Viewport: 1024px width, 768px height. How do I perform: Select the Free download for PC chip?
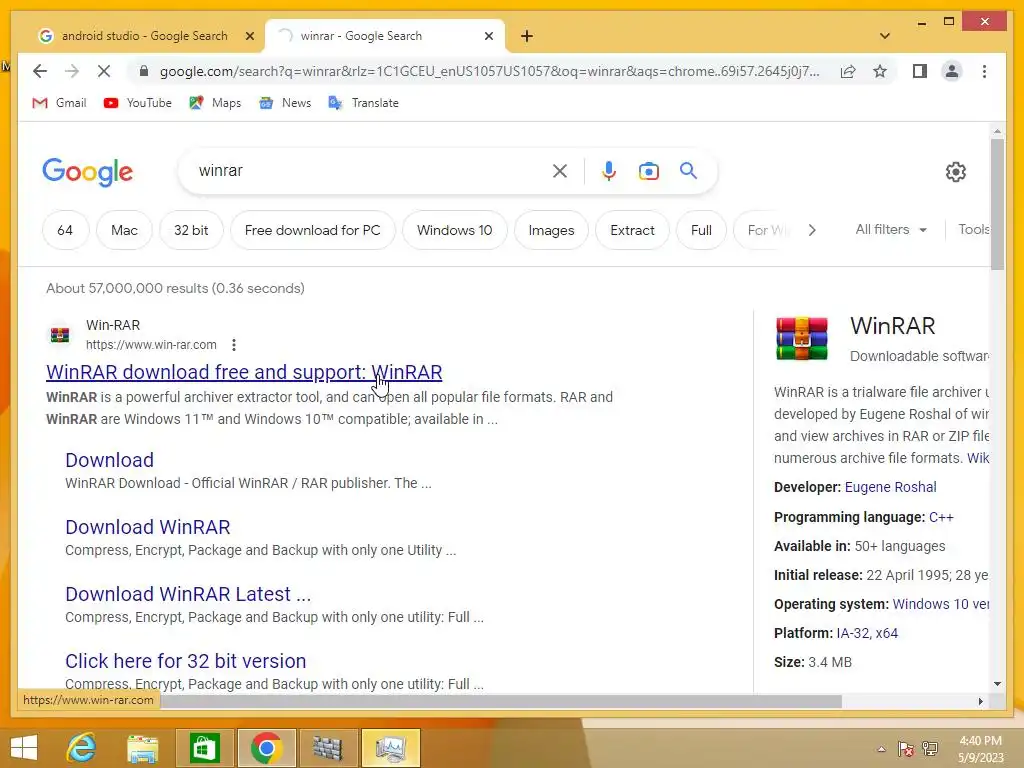pyautogui.click(x=313, y=230)
